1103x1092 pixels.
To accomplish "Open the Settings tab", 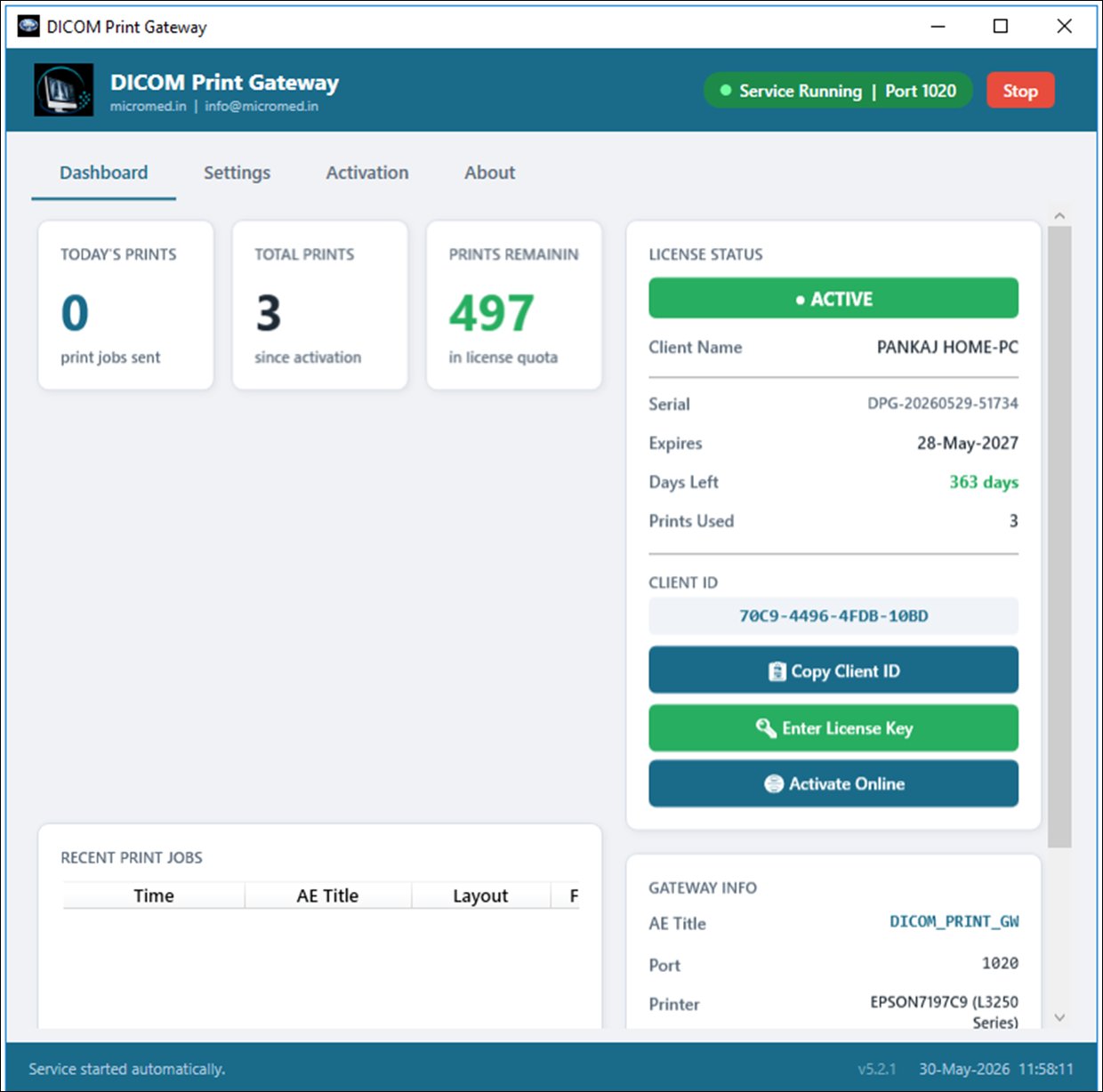I will 237,173.
